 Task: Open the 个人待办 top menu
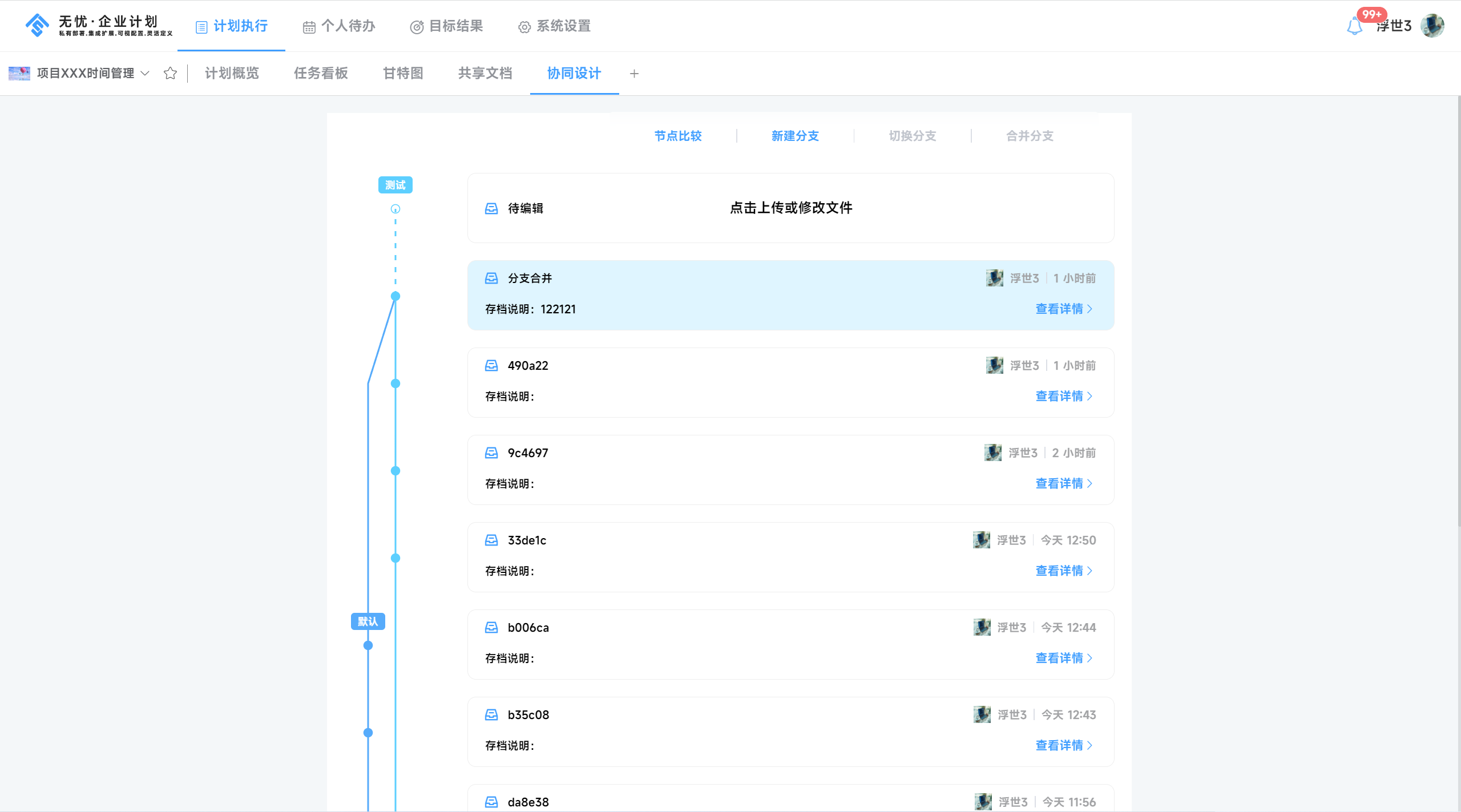339,26
